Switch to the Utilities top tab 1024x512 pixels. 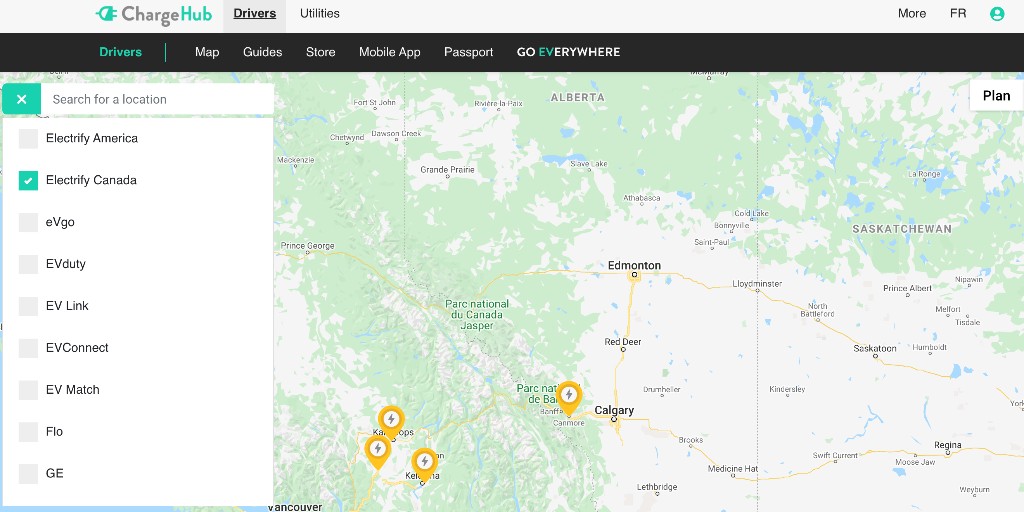[319, 14]
